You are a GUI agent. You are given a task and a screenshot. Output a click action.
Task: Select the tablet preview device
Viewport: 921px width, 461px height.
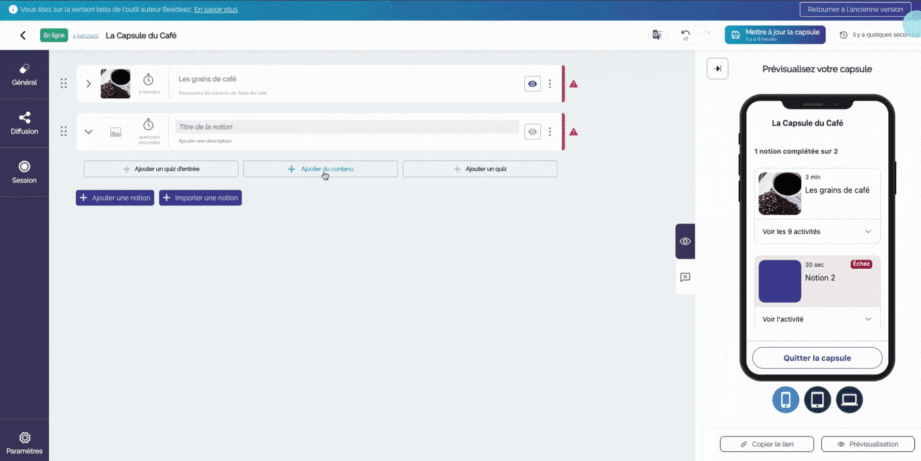817,400
